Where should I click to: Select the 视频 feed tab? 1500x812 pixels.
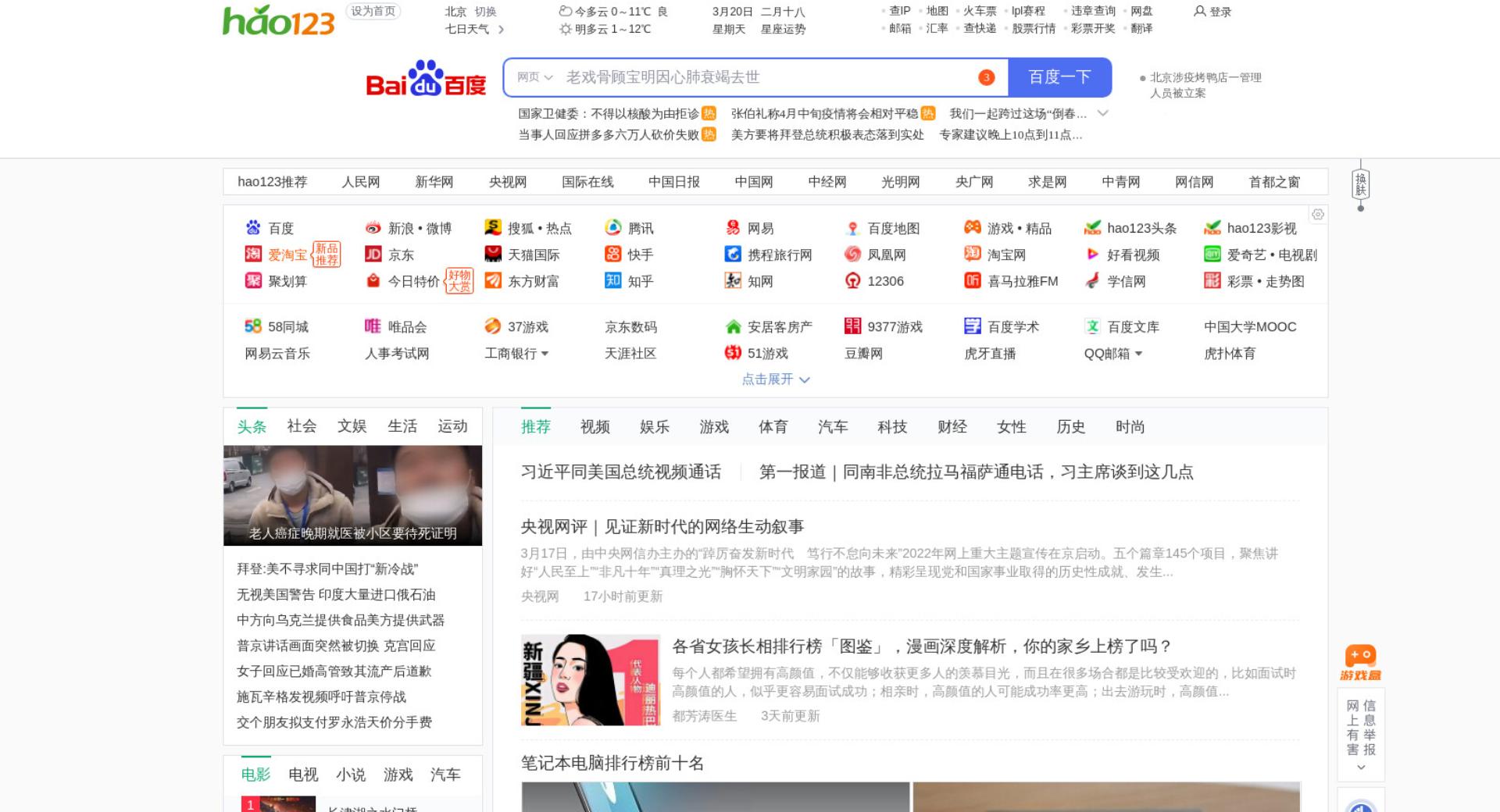click(x=595, y=427)
